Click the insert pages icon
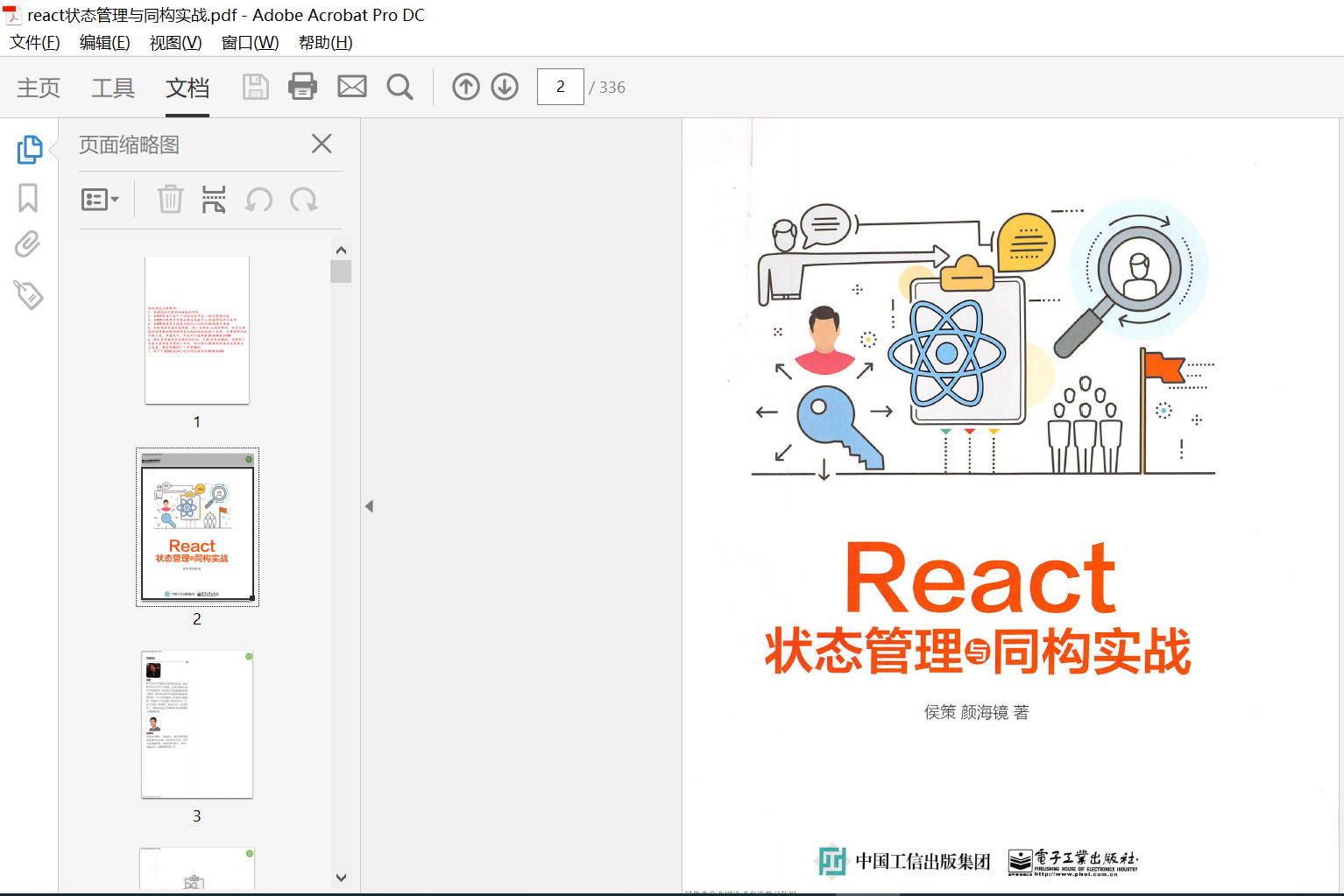Viewport: 1344px width, 896px height. click(x=214, y=200)
